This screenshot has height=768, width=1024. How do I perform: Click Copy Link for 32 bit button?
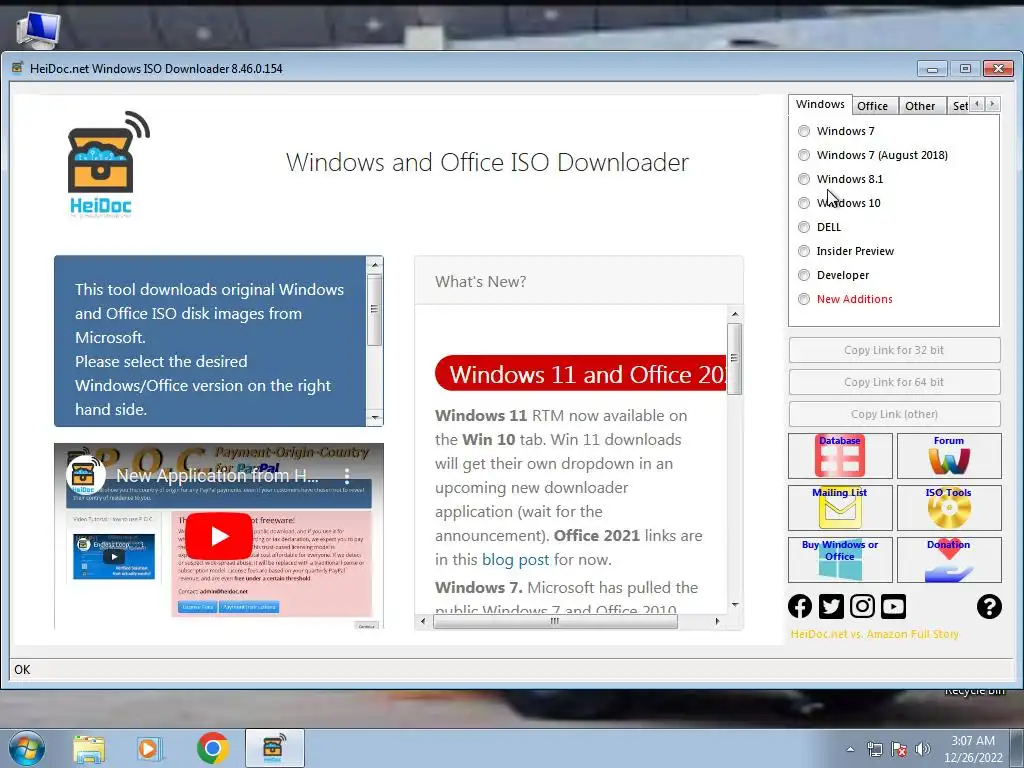coord(894,350)
